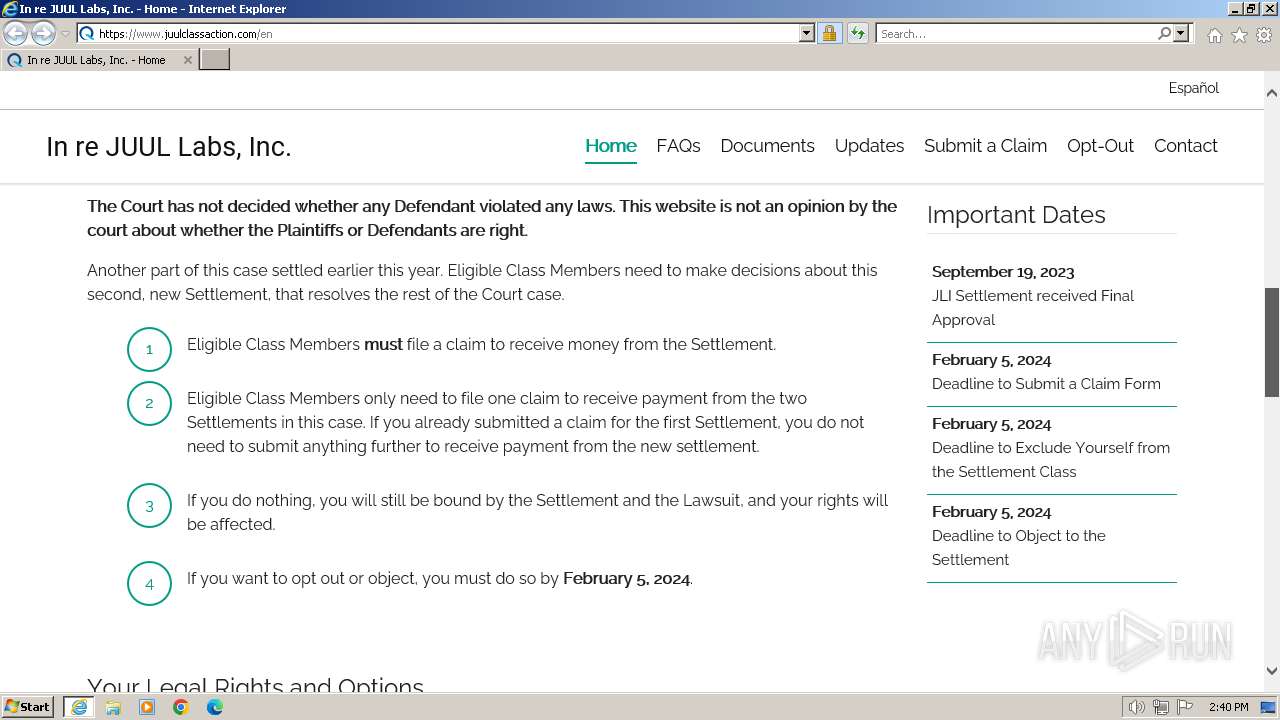1280x720 pixels.
Task: Click the page scrollbar up arrow
Action: pos(1271,93)
